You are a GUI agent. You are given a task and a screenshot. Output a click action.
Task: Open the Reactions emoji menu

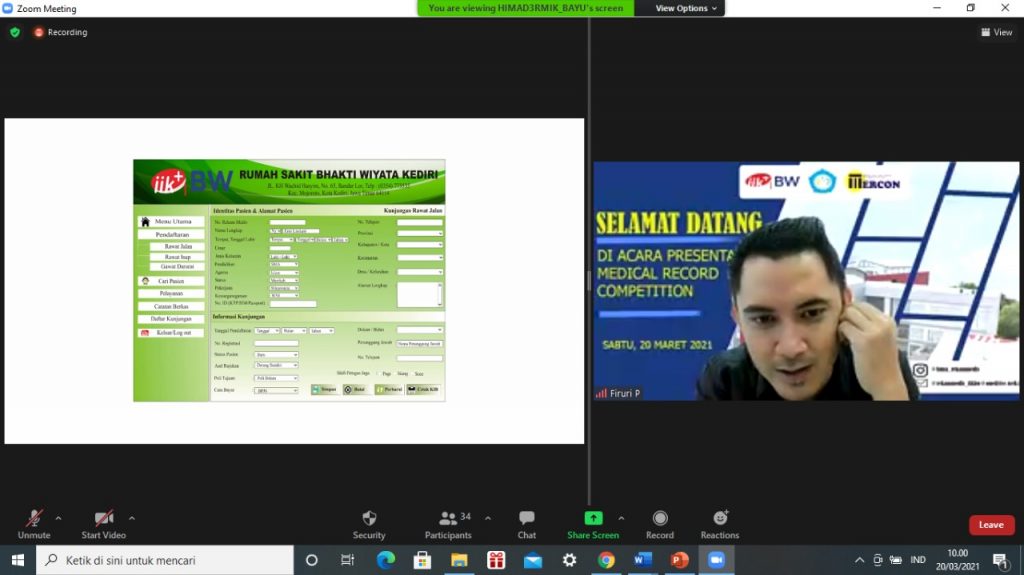[720, 523]
